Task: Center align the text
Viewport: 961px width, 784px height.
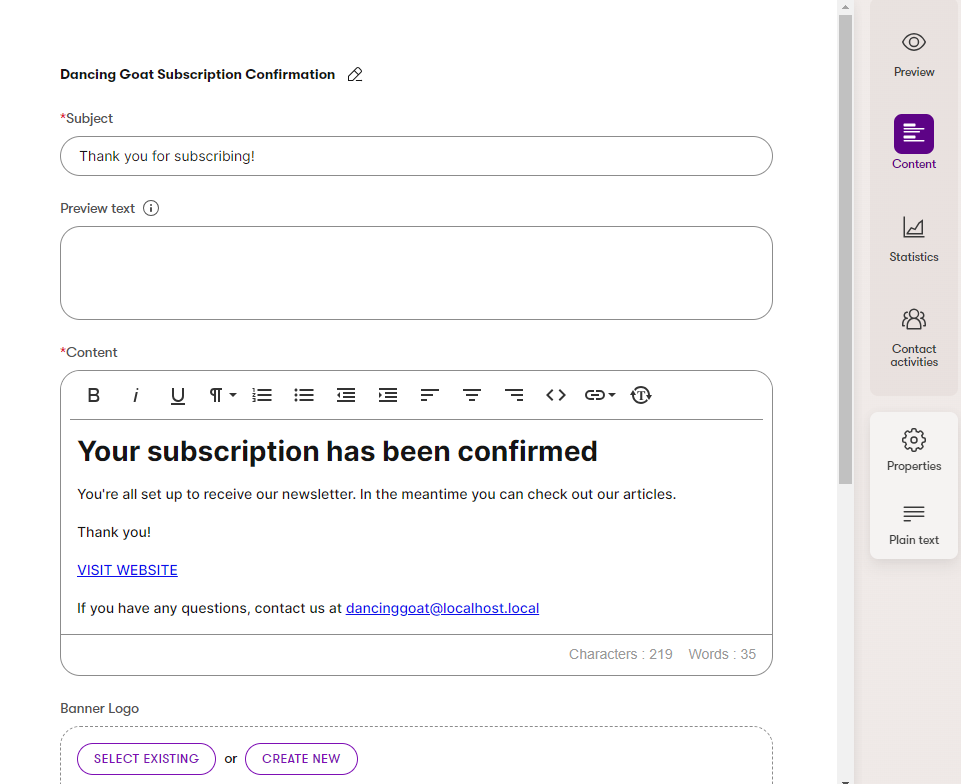Action: [x=472, y=395]
